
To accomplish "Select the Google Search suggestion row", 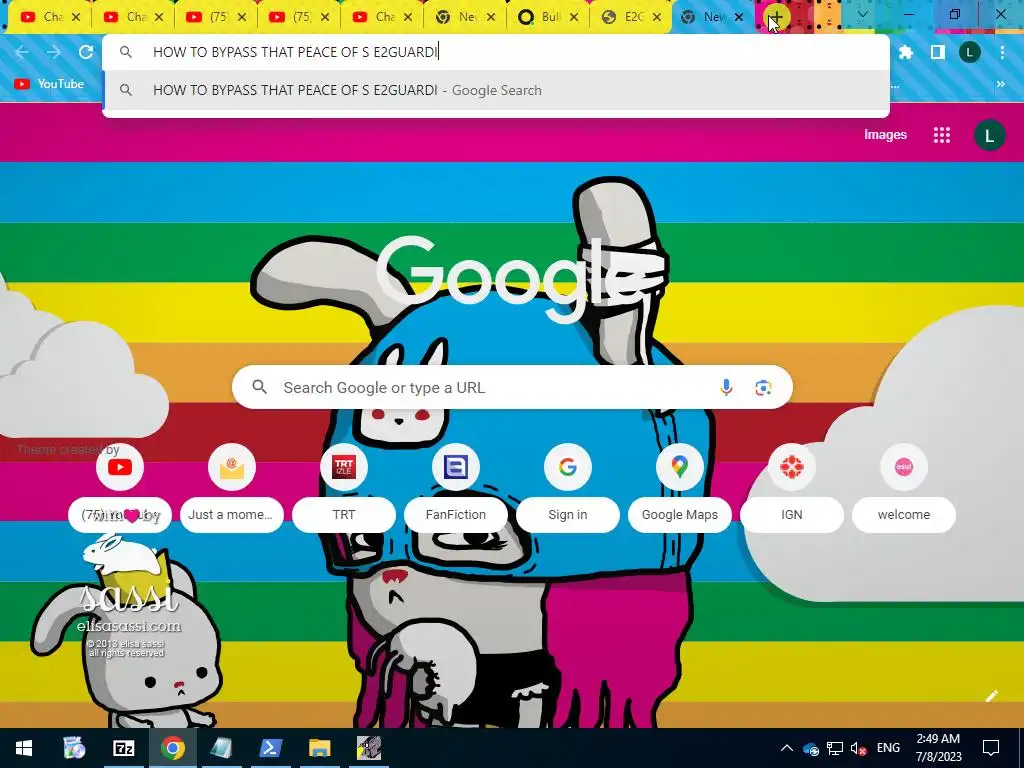I will tap(496, 90).
